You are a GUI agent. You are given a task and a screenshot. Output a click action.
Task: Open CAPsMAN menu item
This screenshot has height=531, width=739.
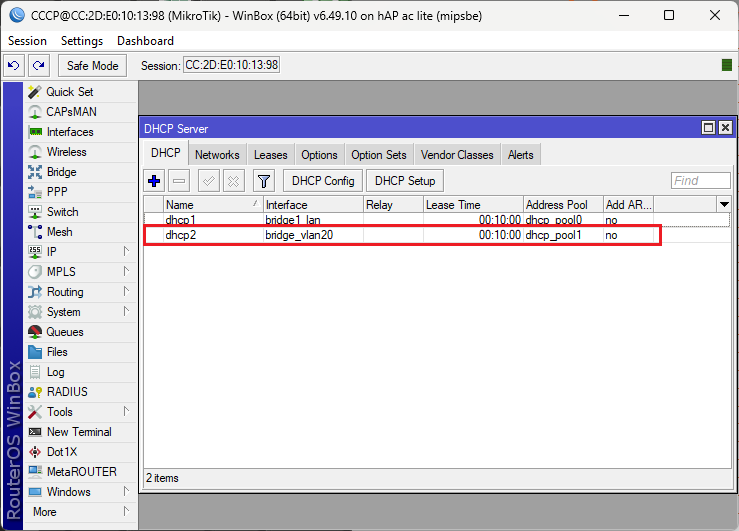tap(80, 112)
